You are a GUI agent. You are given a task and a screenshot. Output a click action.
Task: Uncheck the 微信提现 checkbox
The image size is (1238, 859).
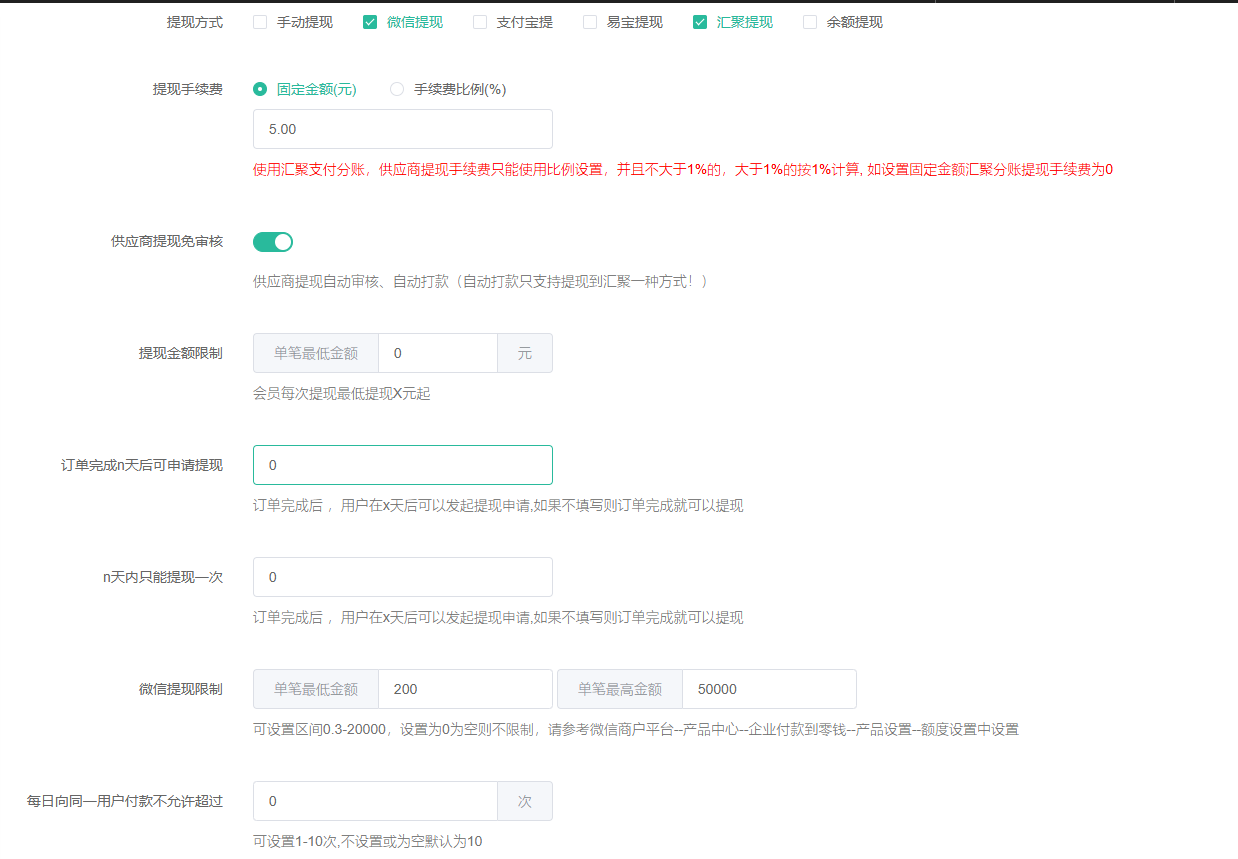coord(370,22)
